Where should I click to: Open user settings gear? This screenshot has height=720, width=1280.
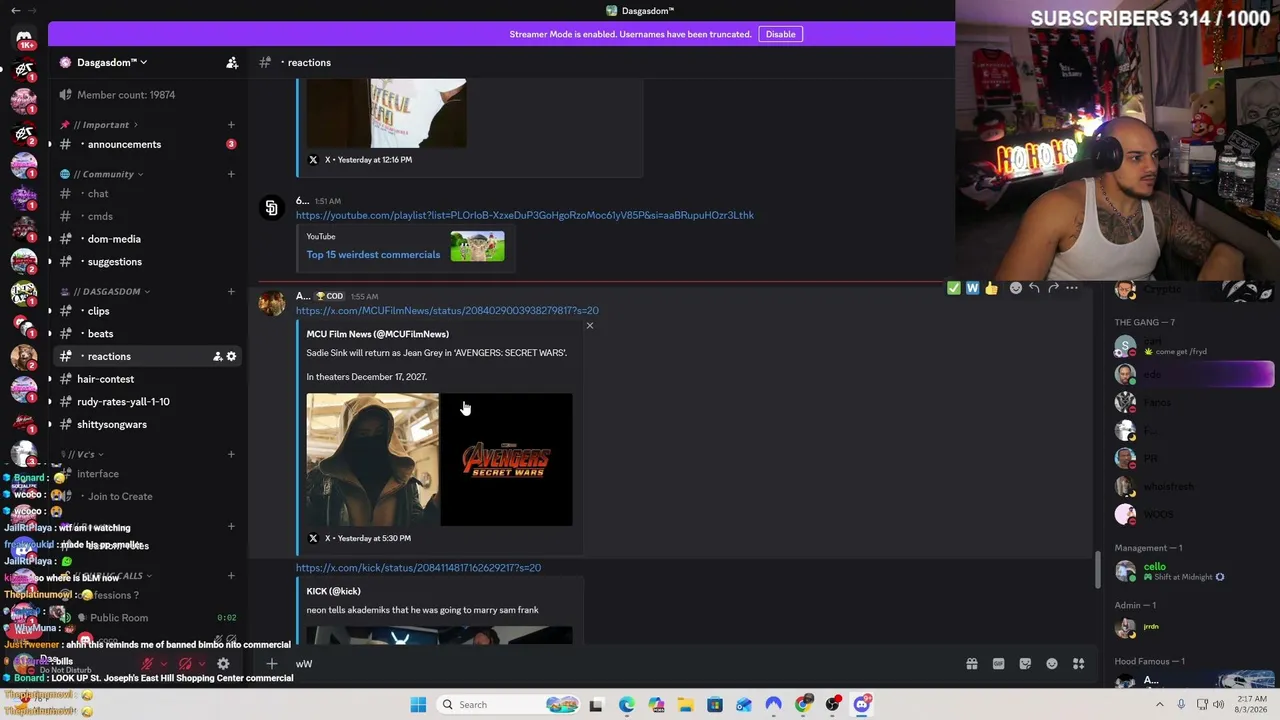click(x=223, y=663)
